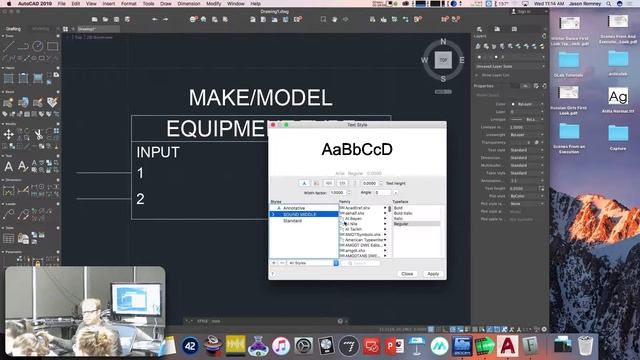Click the Spotlight search icon in menu bar
This screenshot has height=360, width=640.
609,4
